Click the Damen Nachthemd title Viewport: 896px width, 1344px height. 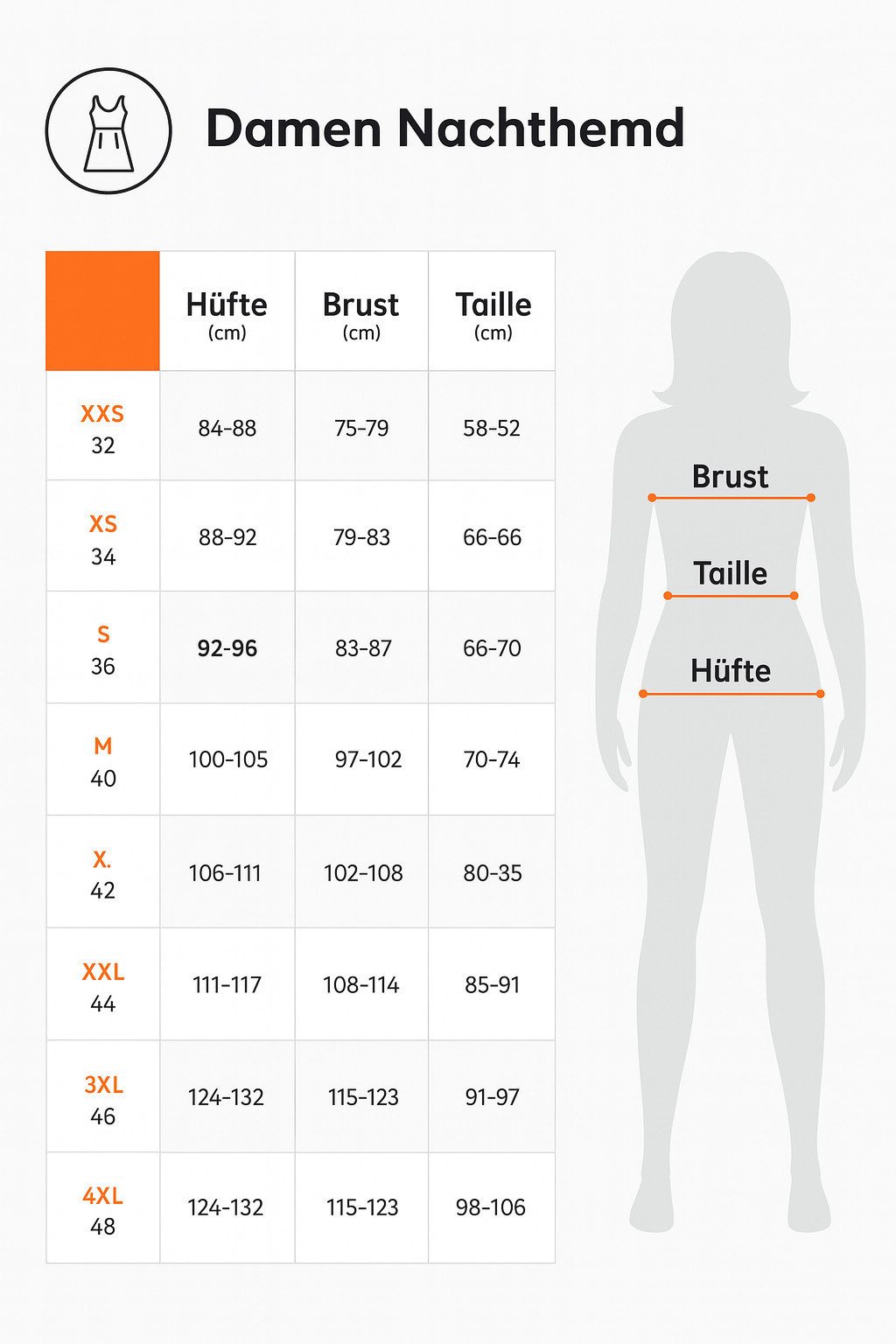[x=444, y=129]
